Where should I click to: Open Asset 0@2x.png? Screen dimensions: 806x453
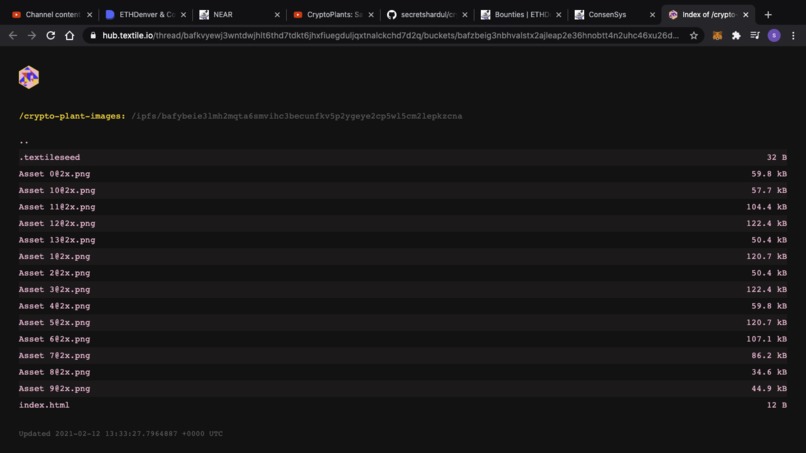pos(54,174)
